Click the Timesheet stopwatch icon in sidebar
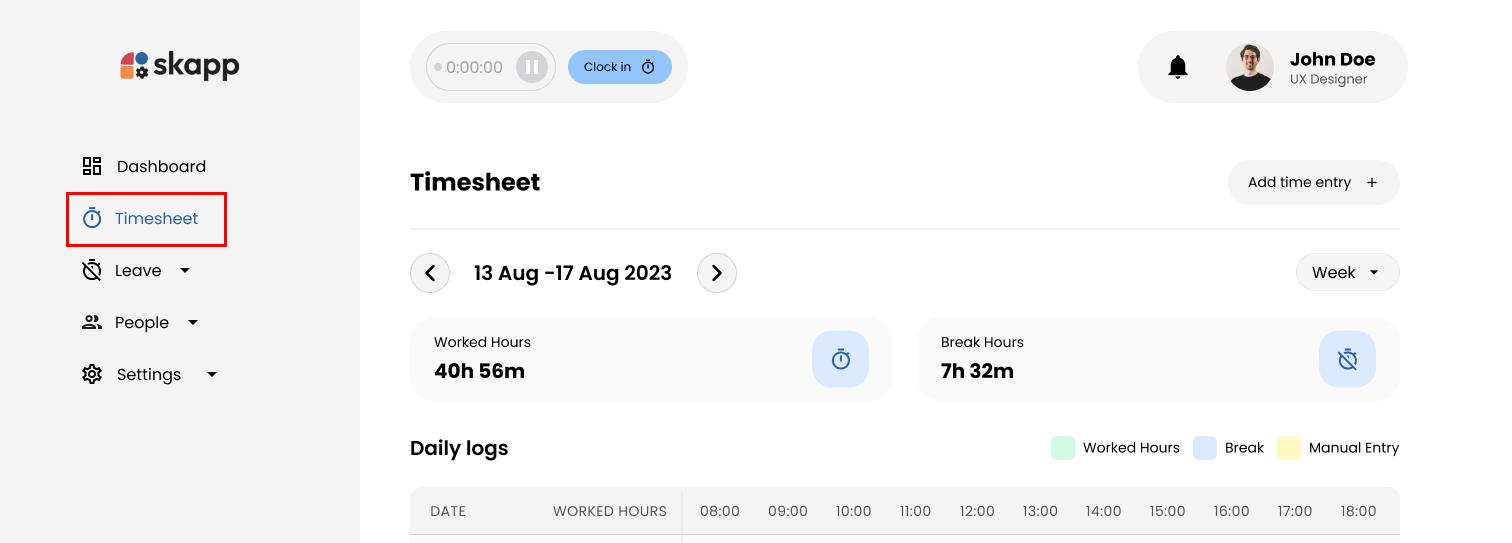 click(x=92, y=218)
